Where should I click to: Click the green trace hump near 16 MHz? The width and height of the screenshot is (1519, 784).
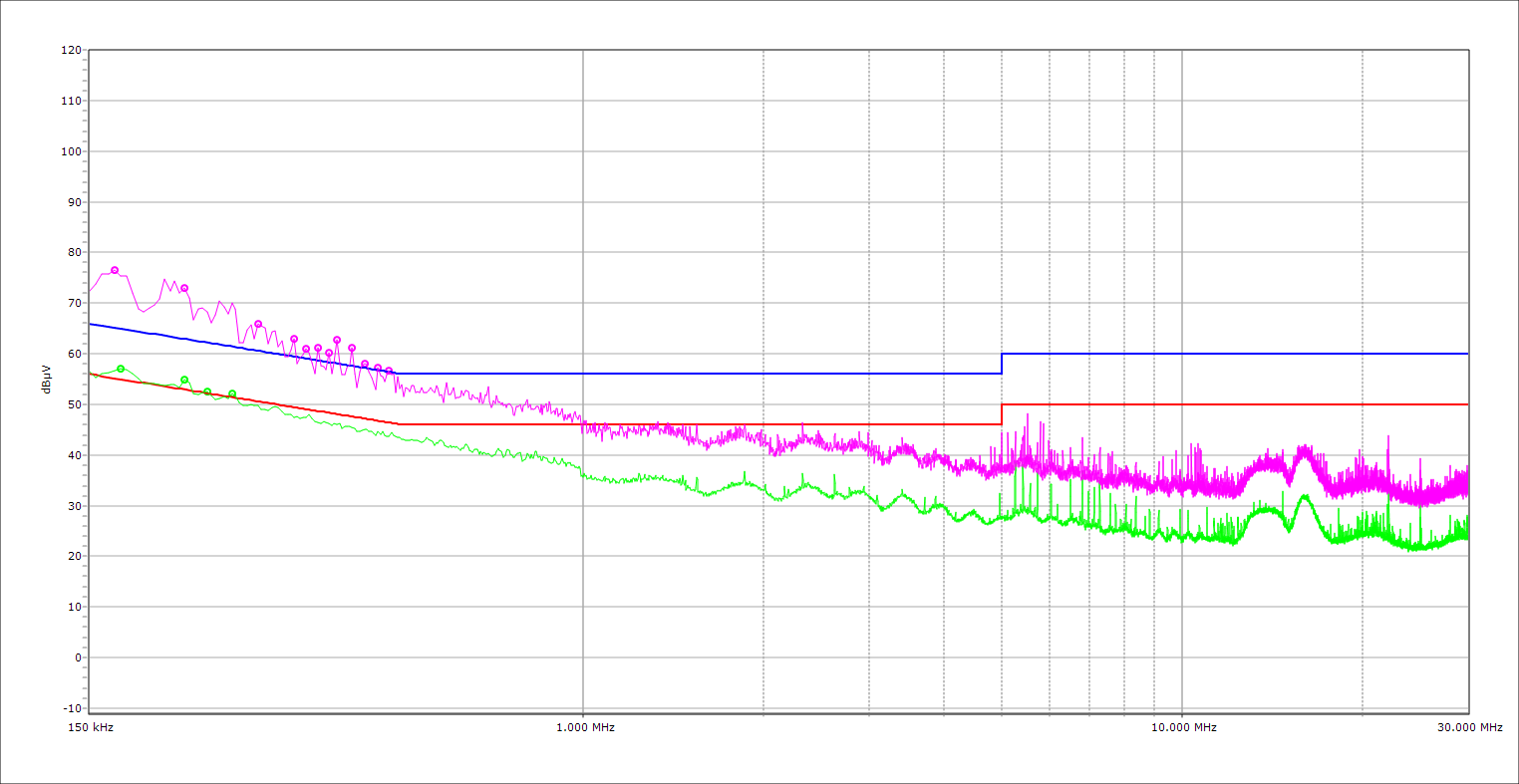click(1304, 497)
